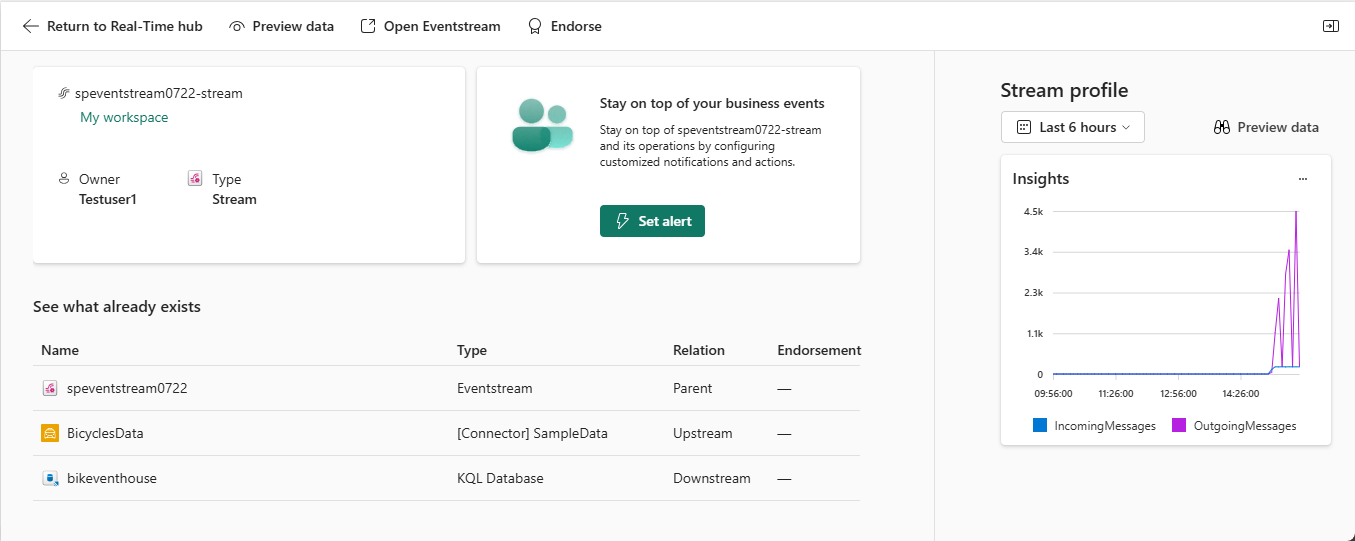
Task: Click the Open Eventstream external-link icon
Action: (x=368, y=26)
